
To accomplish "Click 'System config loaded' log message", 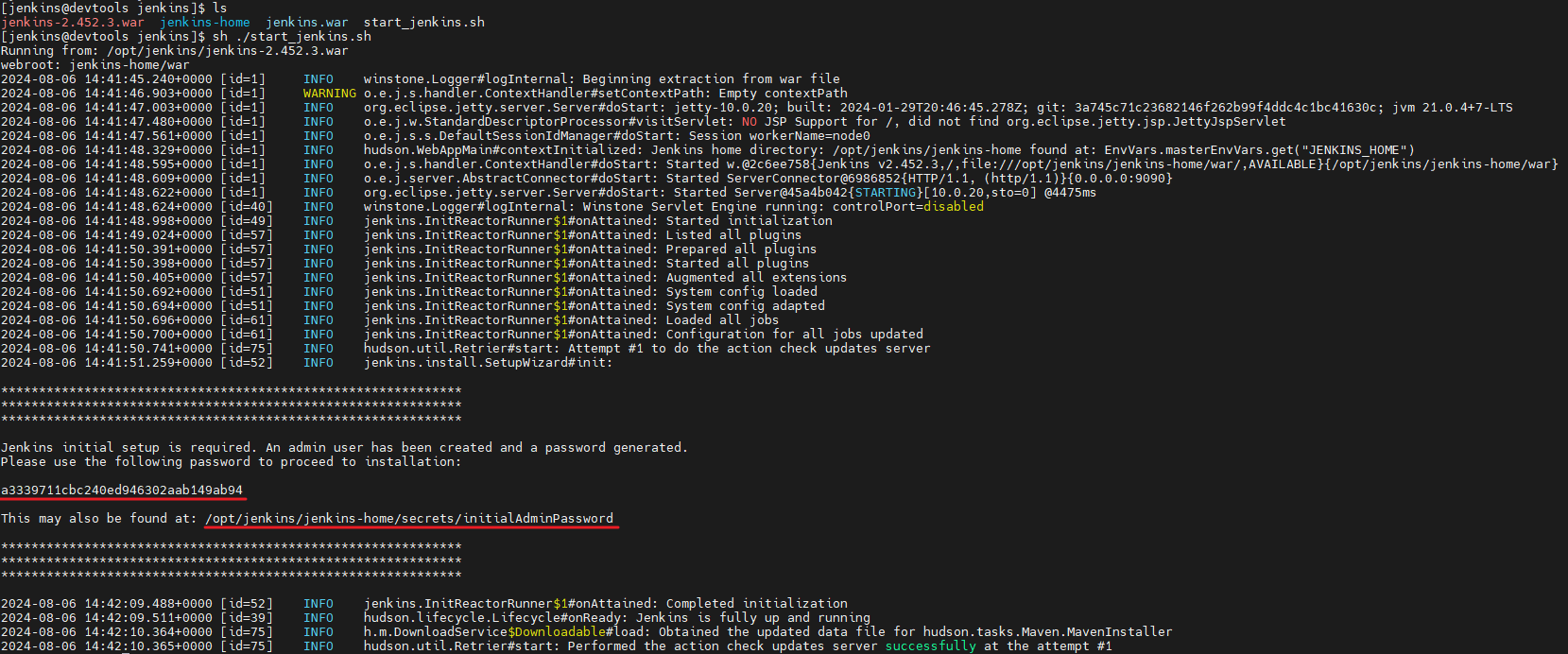I will (742, 291).
